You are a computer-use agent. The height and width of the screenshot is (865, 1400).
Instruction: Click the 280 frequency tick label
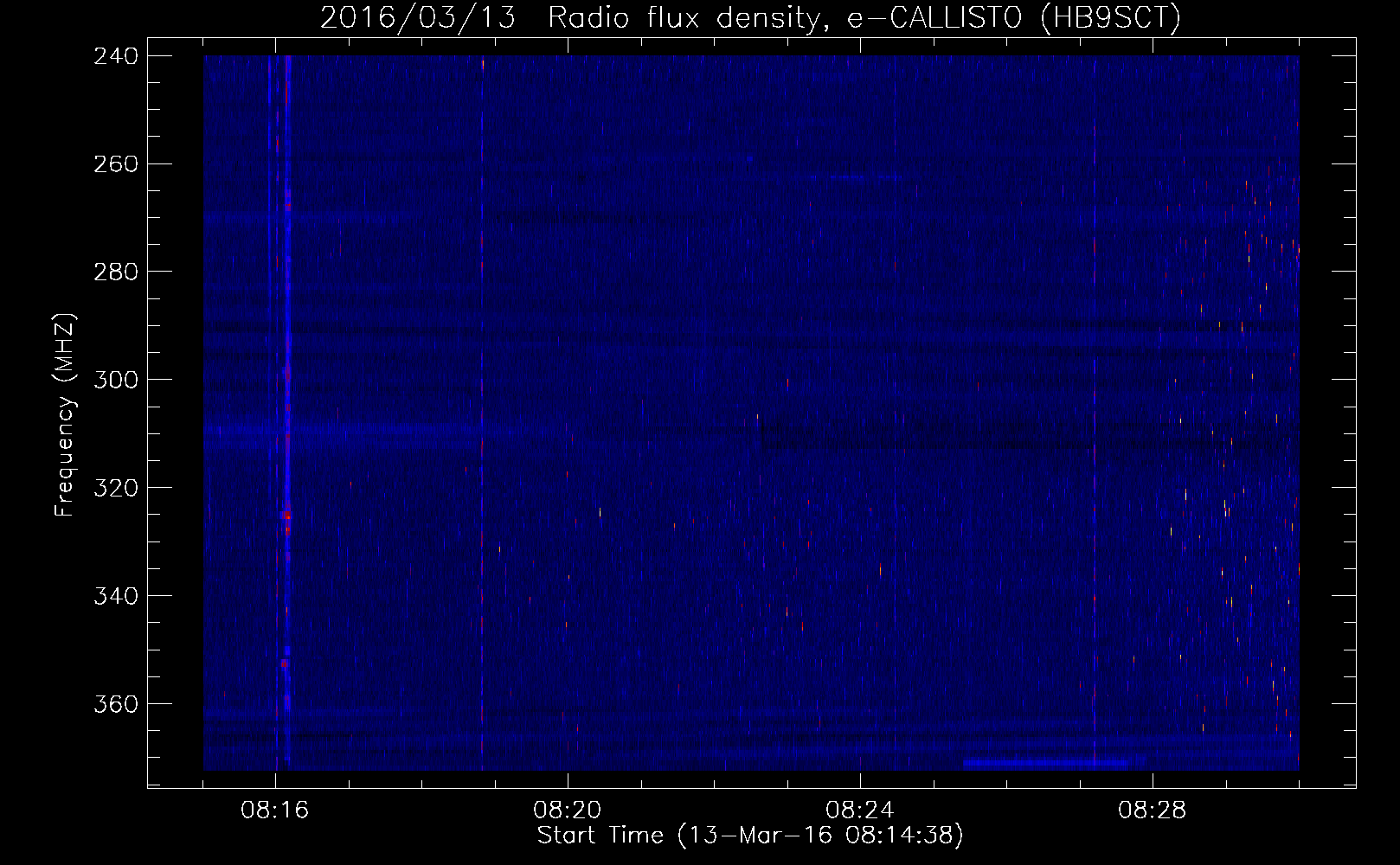[x=115, y=272]
